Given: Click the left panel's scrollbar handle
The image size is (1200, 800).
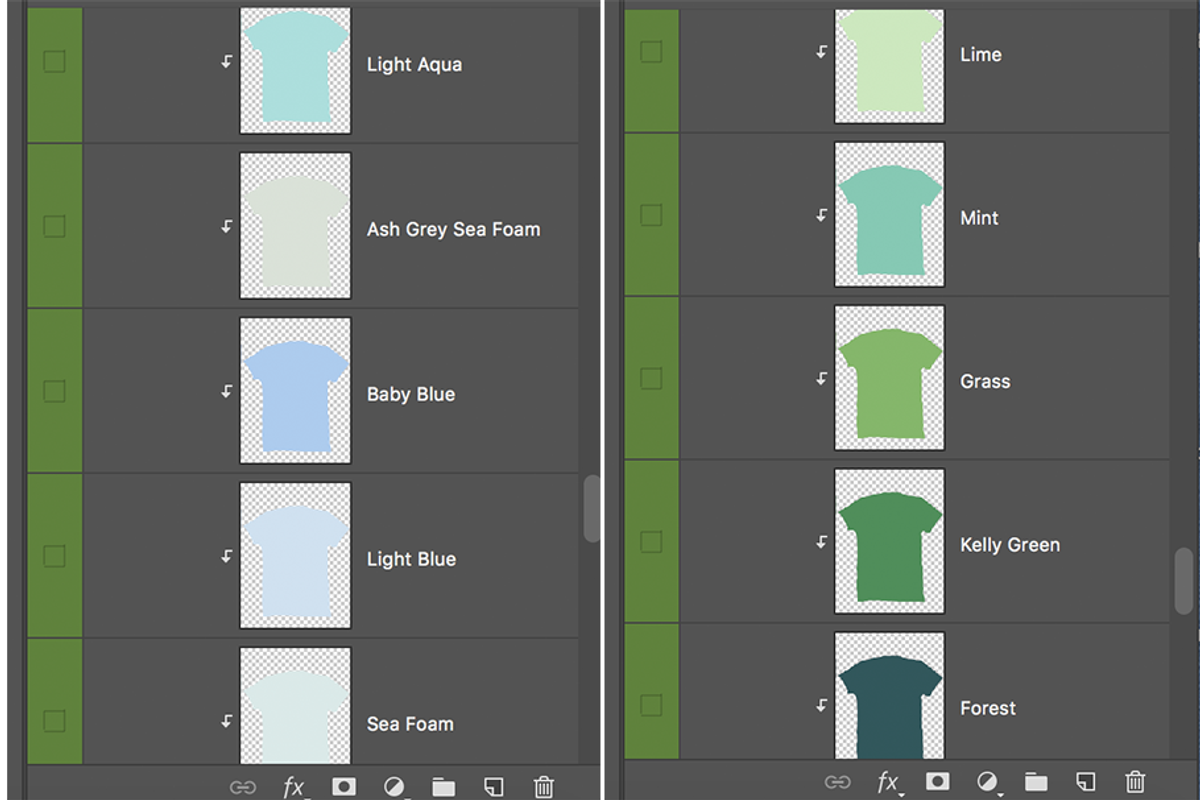Looking at the screenshot, I should click(x=592, y=509).
